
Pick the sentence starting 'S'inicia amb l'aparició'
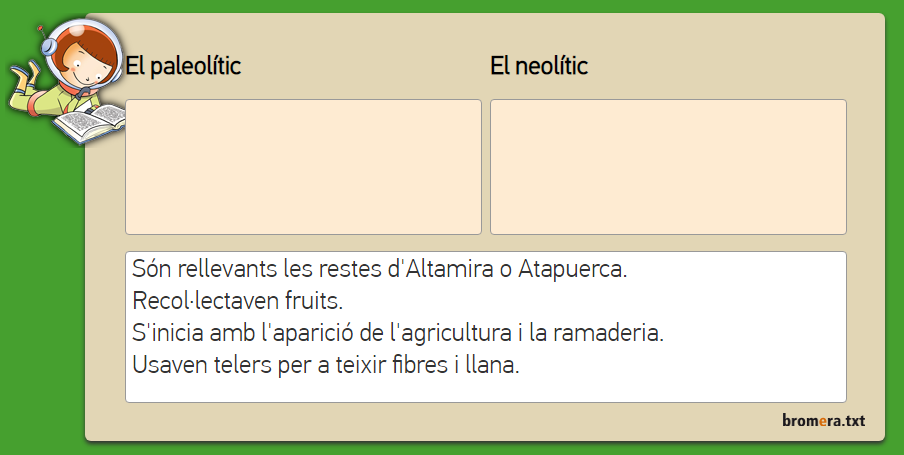[397, 331]
